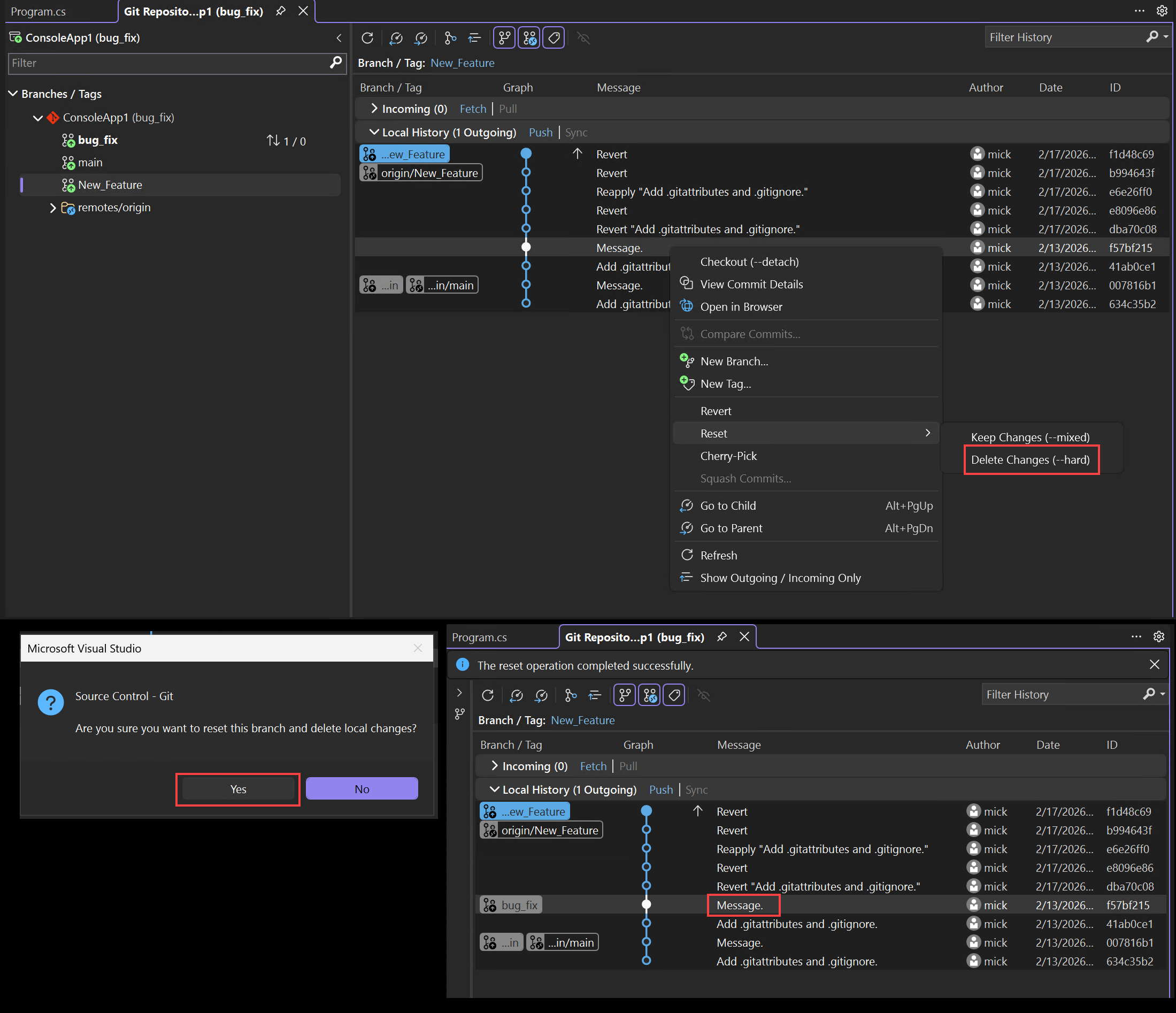This screenshot has width=1176, height=1013.
Task: Select the Fetch icon in the history toolbar
Action: point(396,37)
